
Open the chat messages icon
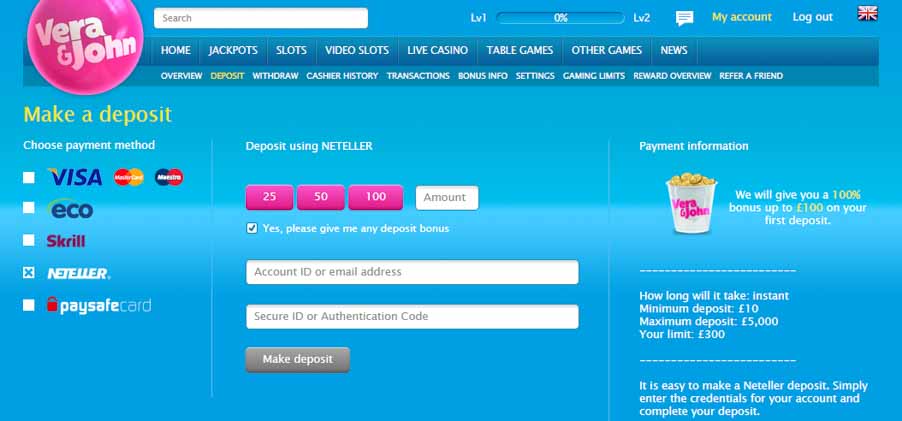[684, 18]
